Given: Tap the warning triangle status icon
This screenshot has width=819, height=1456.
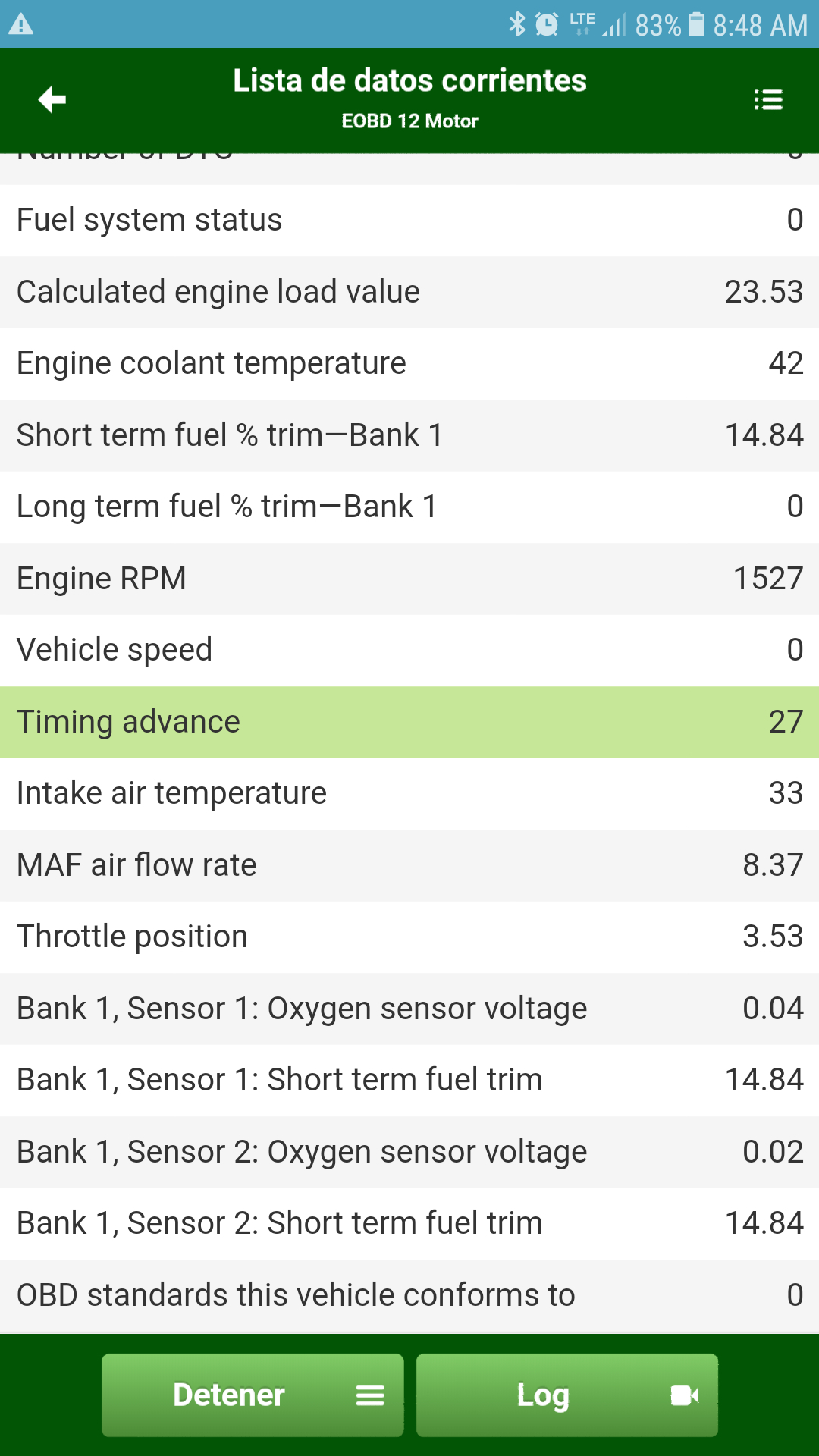Looking at the screenshot, I should point(20,25).
